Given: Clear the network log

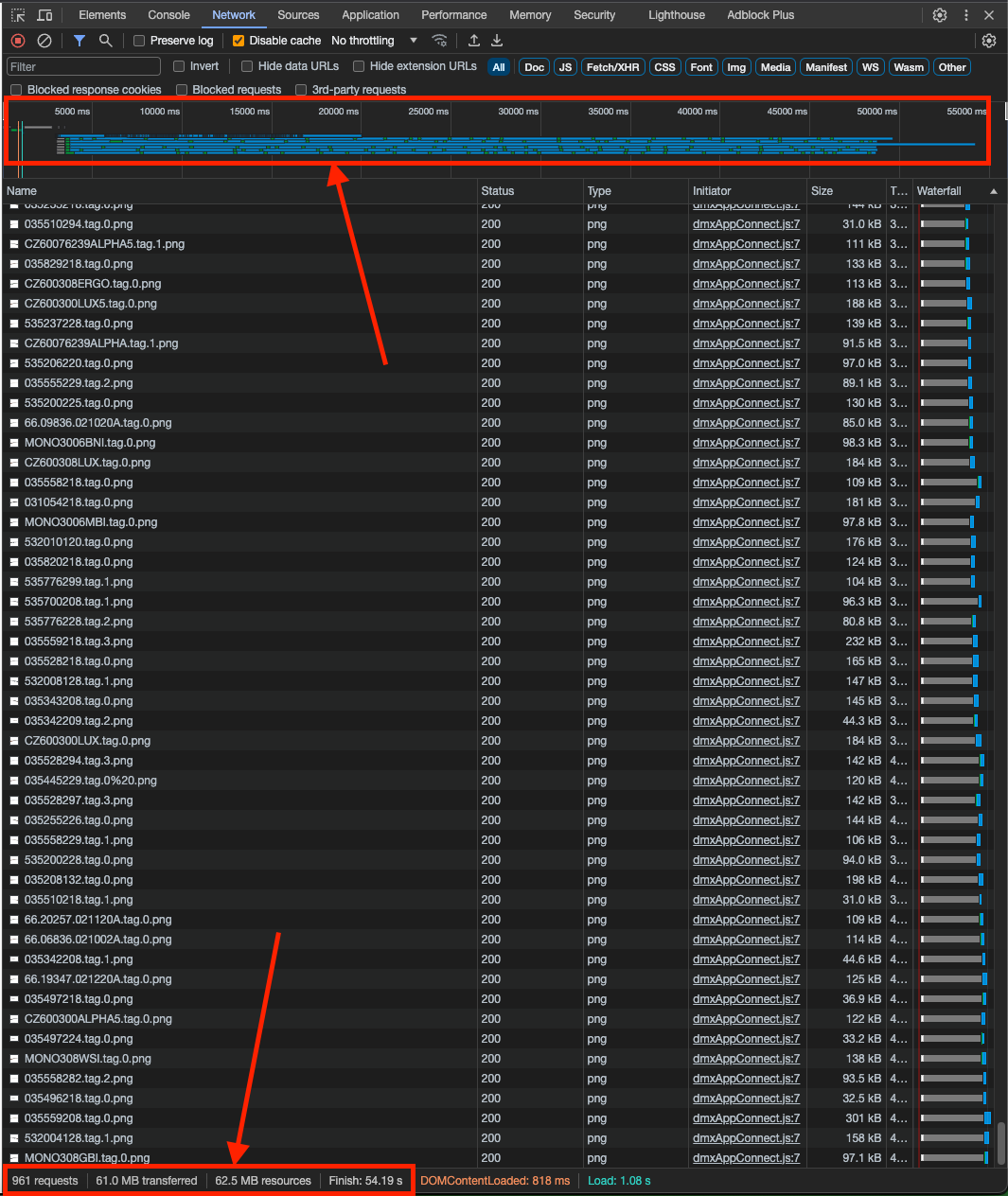Looking at the screenshot, I should [x=44, y=41].
